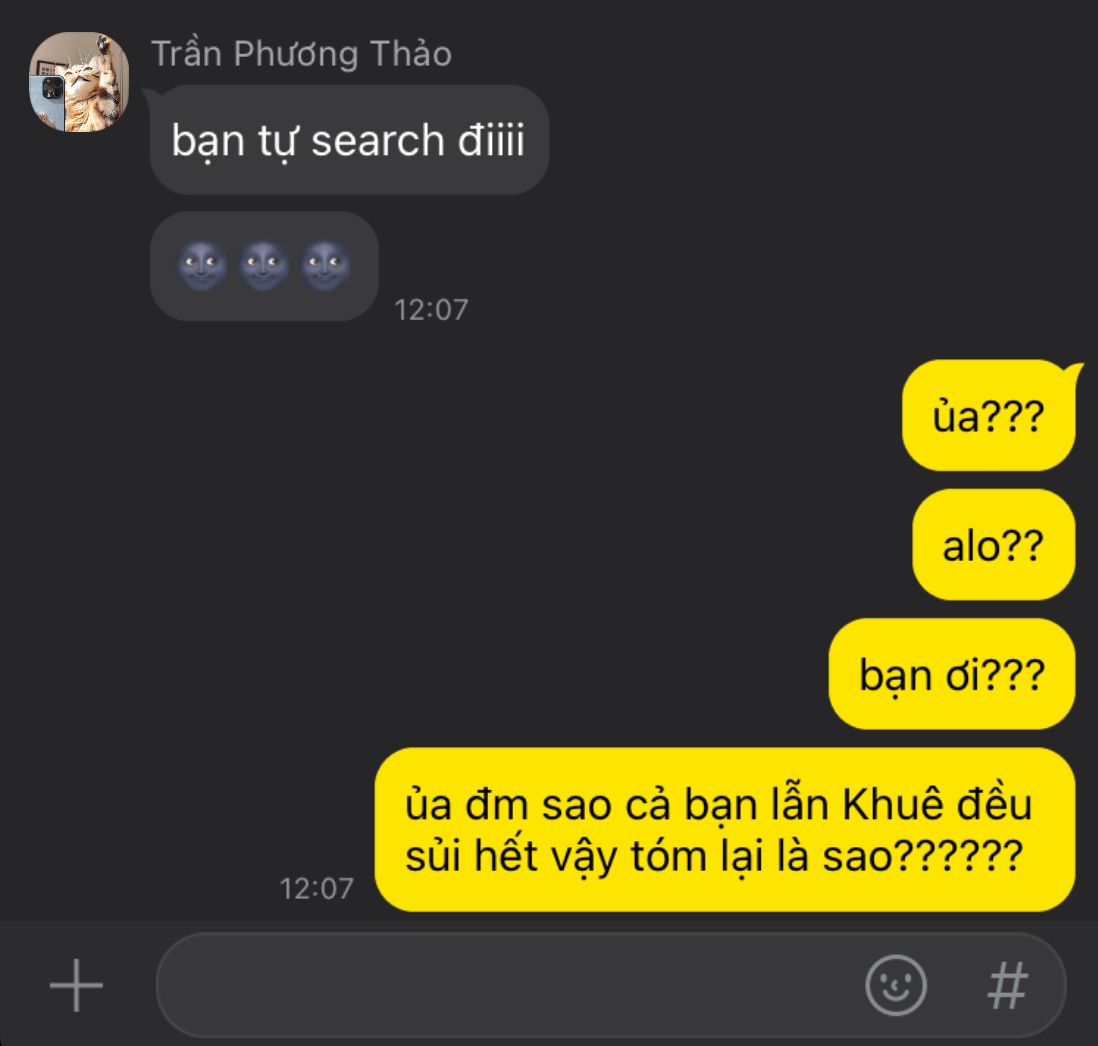Click the word 'search' in received message

tap(377, 141)
